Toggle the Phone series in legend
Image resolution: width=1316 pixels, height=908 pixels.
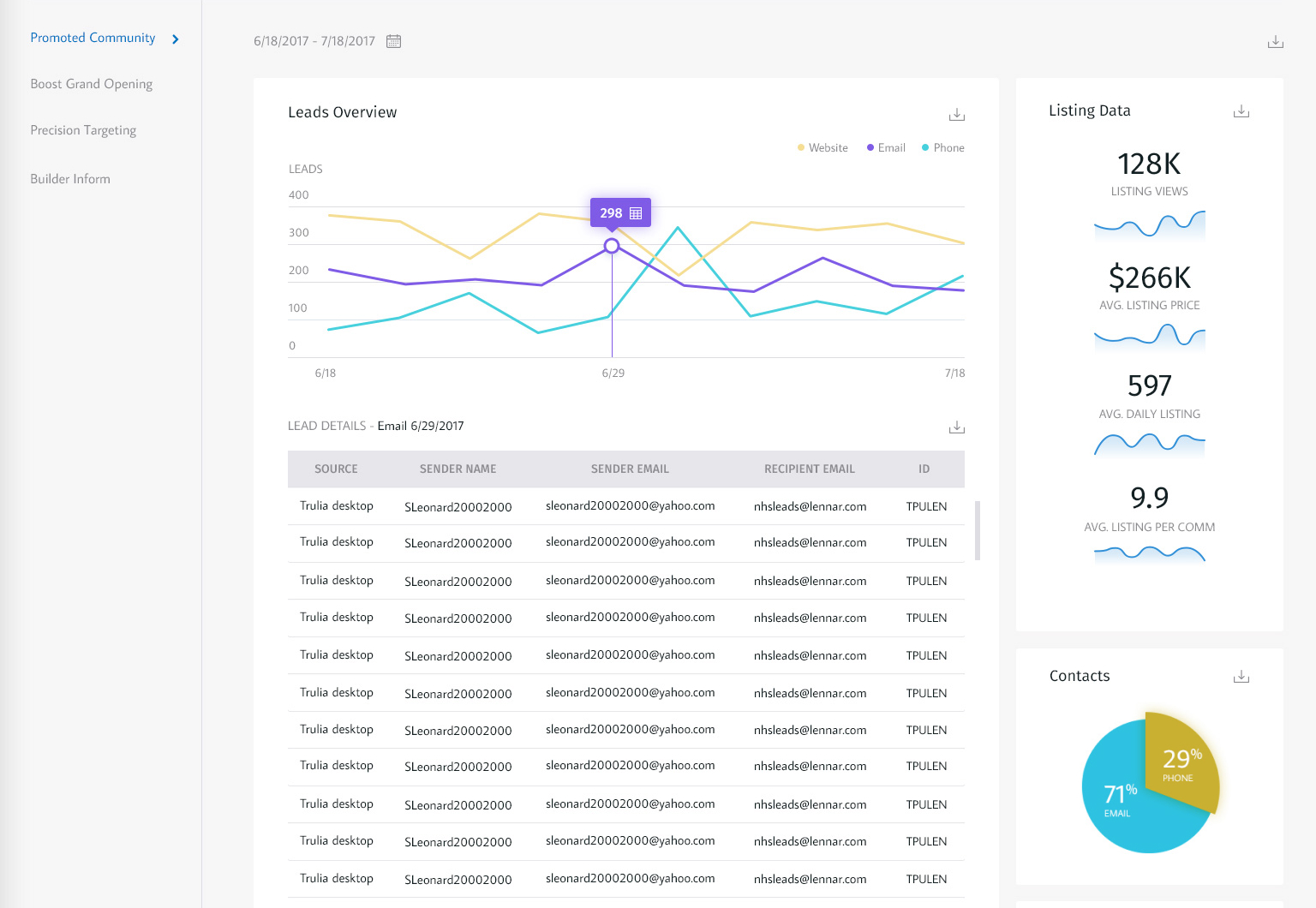[x=942, y=148]
